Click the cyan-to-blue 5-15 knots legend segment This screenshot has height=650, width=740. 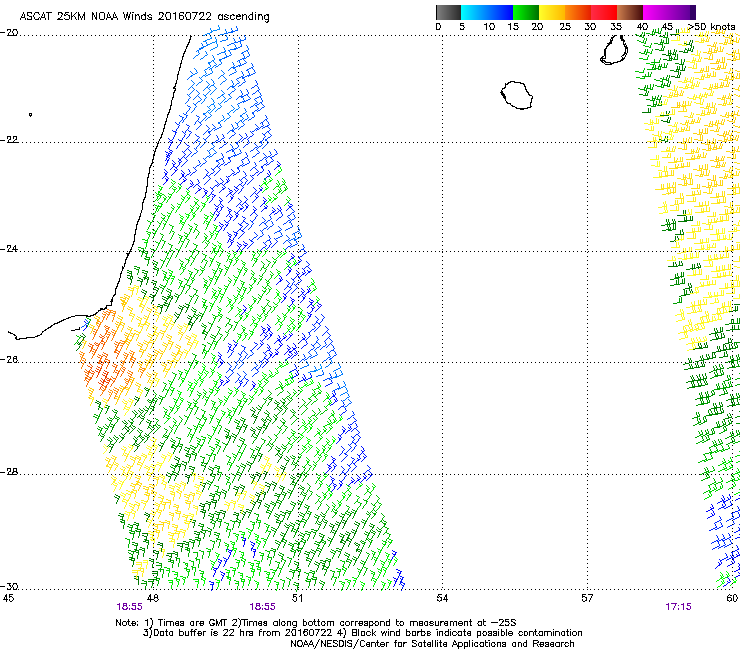(x=487, y=12)
